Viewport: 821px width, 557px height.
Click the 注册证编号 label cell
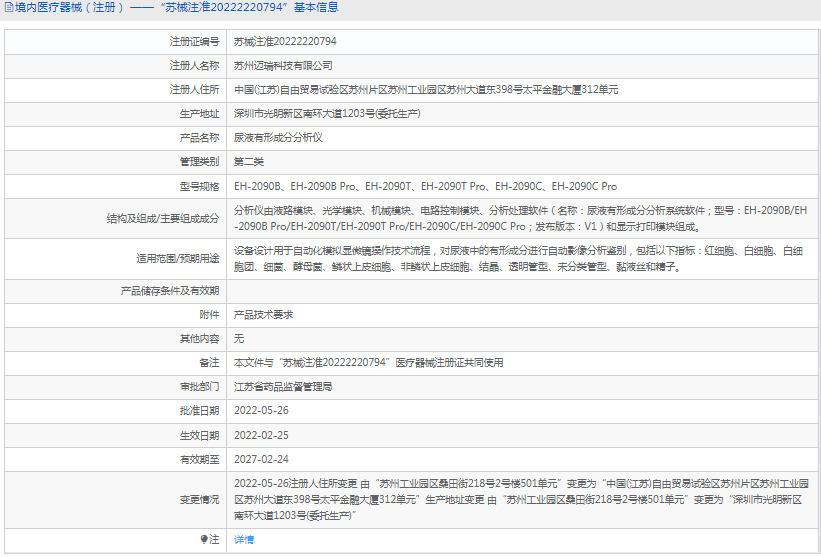194,42
